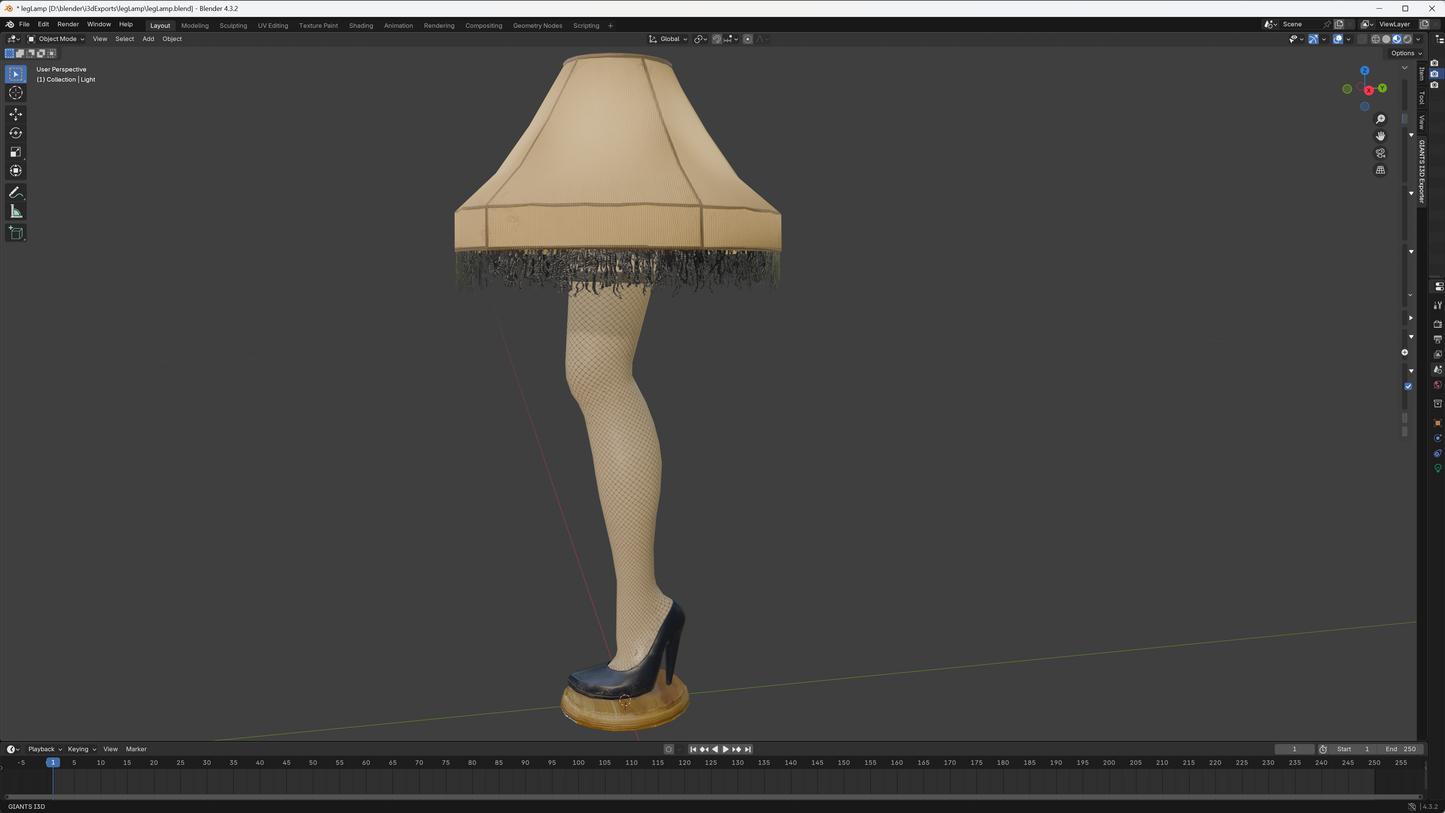
Task: Switch to Rendered viewport shading
Action: pos(1407,39)
